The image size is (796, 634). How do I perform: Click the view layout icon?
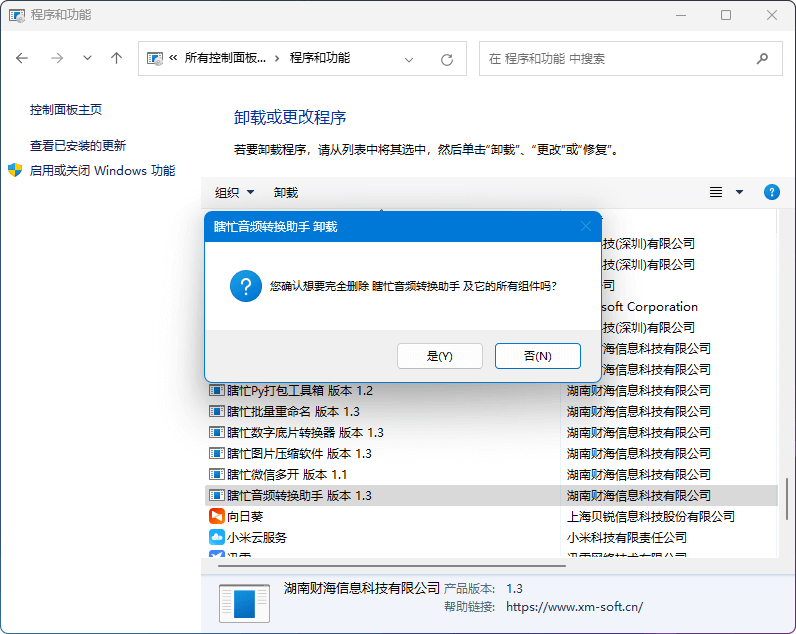coord(716,192)
